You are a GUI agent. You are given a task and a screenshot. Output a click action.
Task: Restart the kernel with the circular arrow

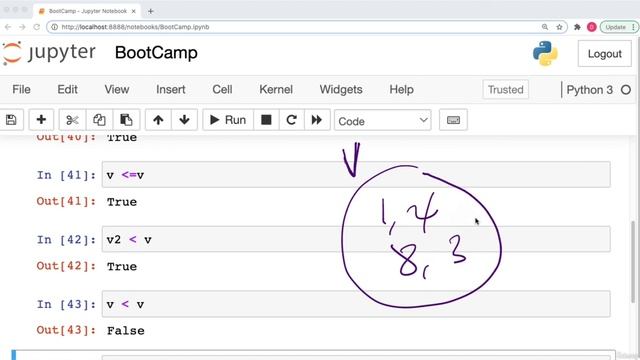[x=291, y=120]
